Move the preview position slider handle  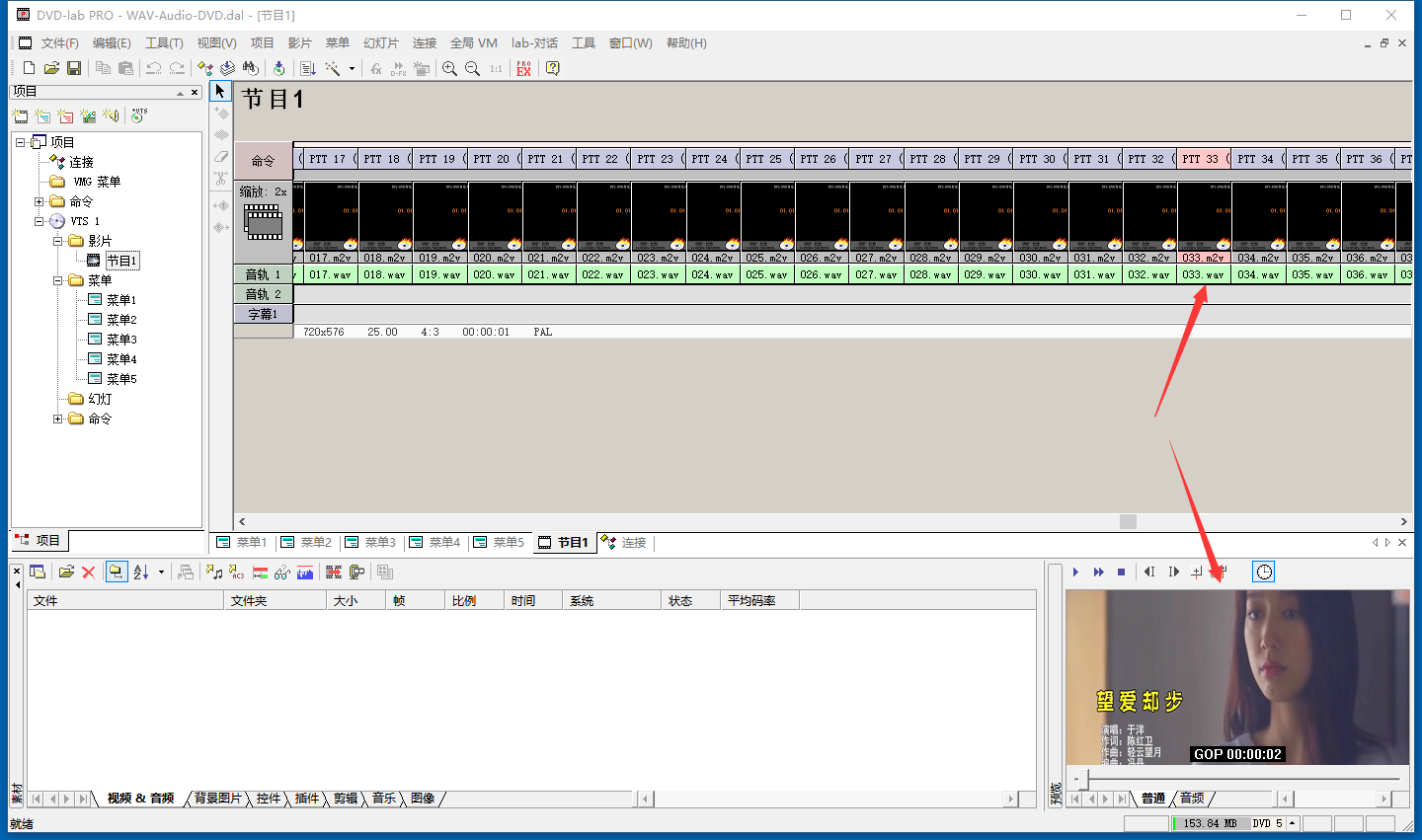click(1083, 779)
